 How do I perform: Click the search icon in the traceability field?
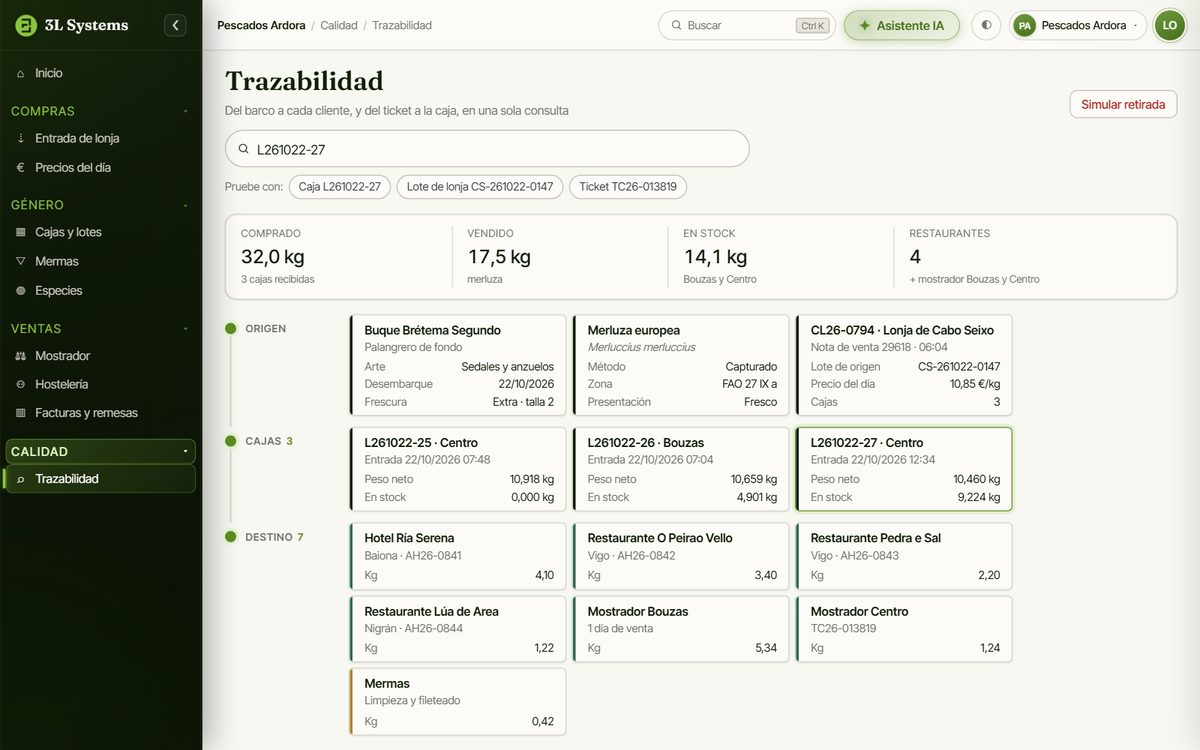pos(243,149)
